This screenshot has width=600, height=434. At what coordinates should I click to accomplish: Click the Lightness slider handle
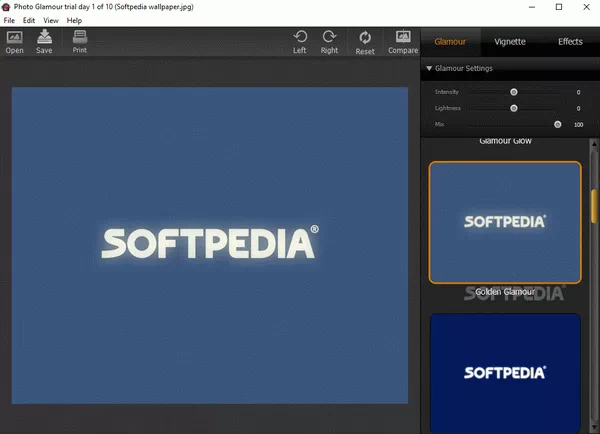(x=514, y=108)
